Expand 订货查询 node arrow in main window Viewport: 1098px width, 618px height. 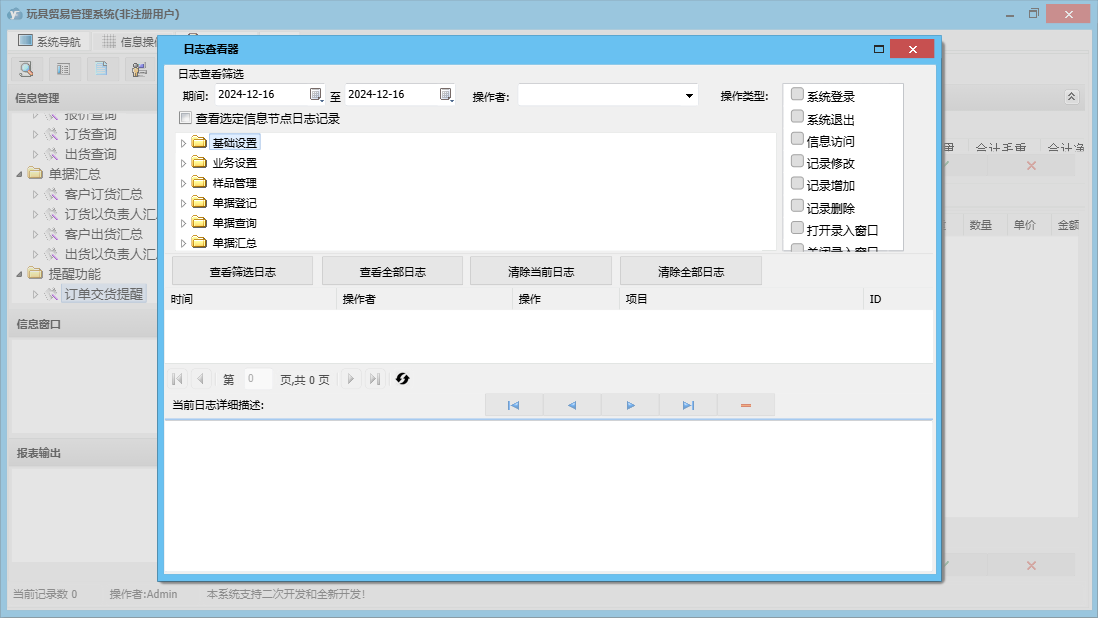35,134
